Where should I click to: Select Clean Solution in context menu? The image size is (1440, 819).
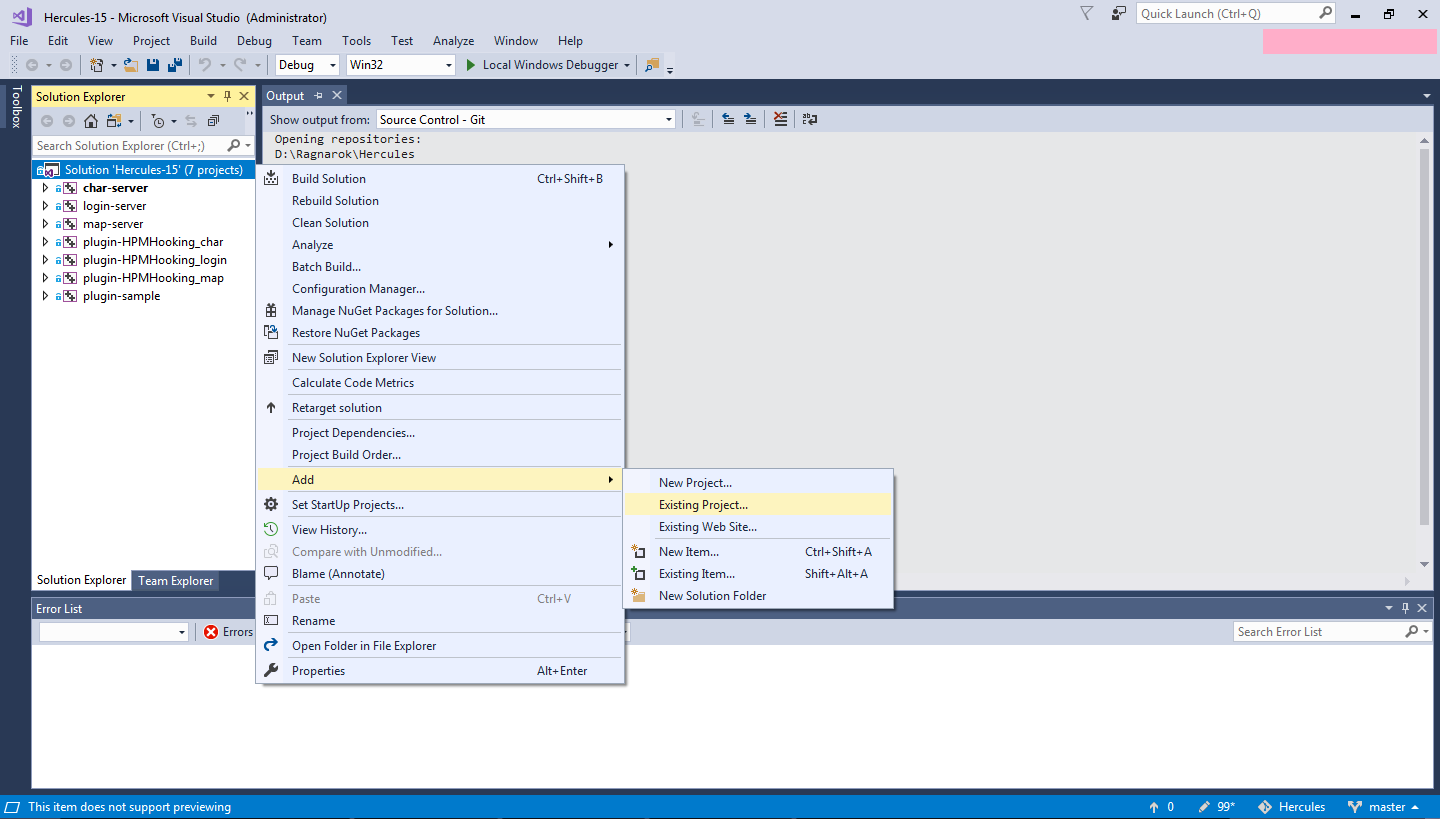(441, 223)
